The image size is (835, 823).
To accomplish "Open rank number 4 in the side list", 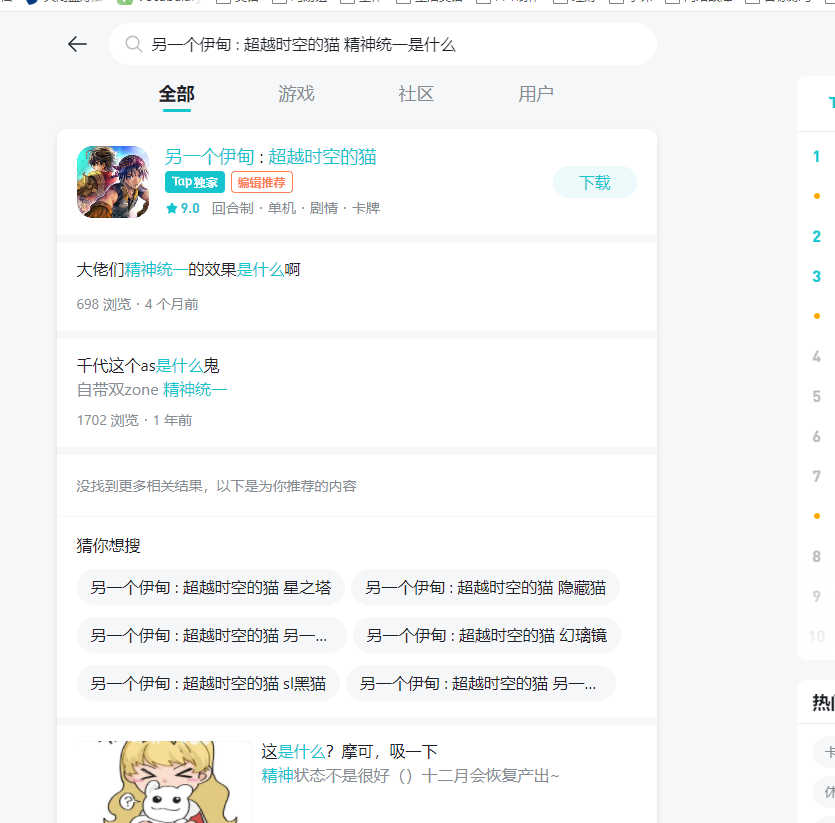I will coord(816,356).
